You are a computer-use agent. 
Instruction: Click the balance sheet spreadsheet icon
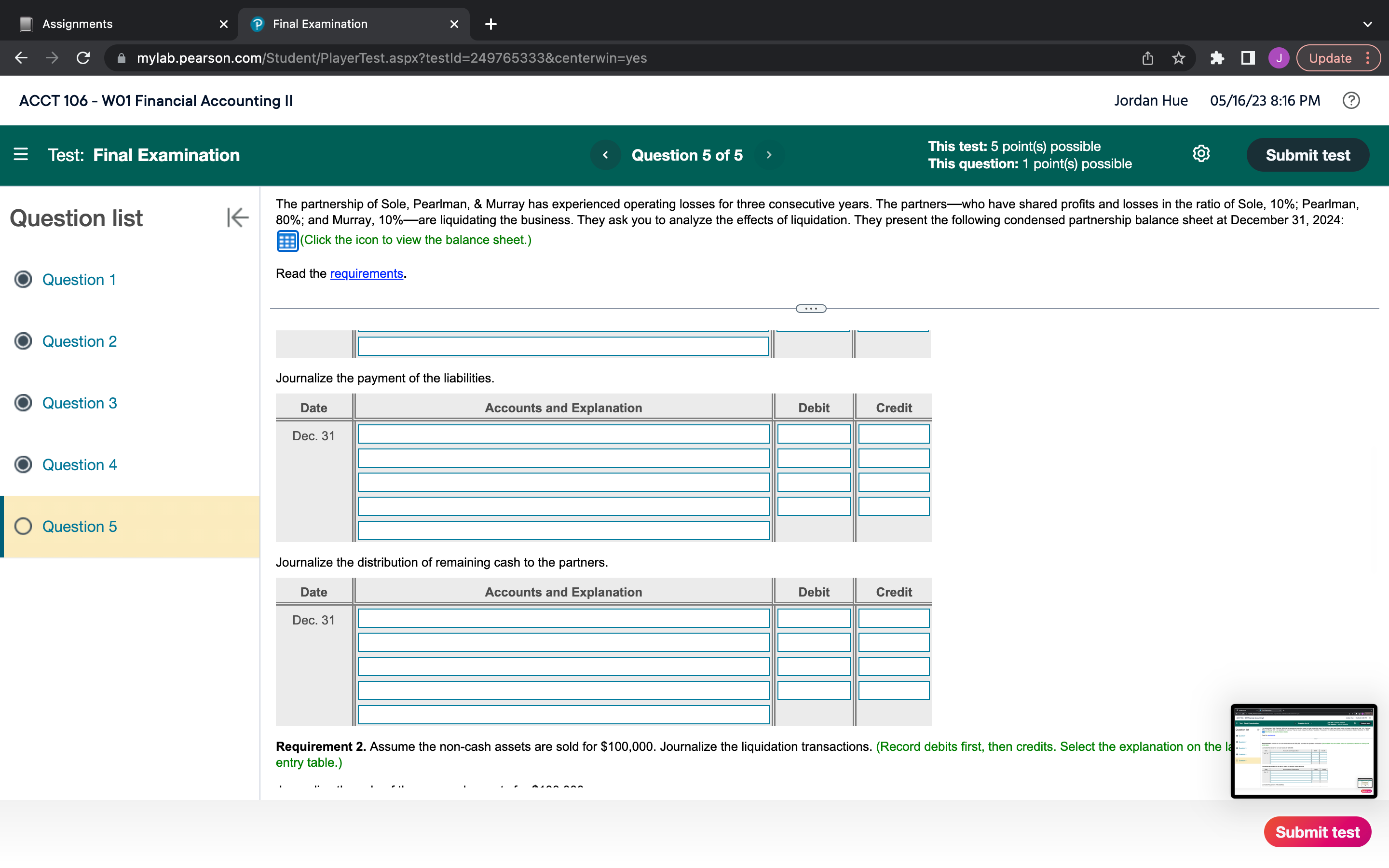(287, 240)
